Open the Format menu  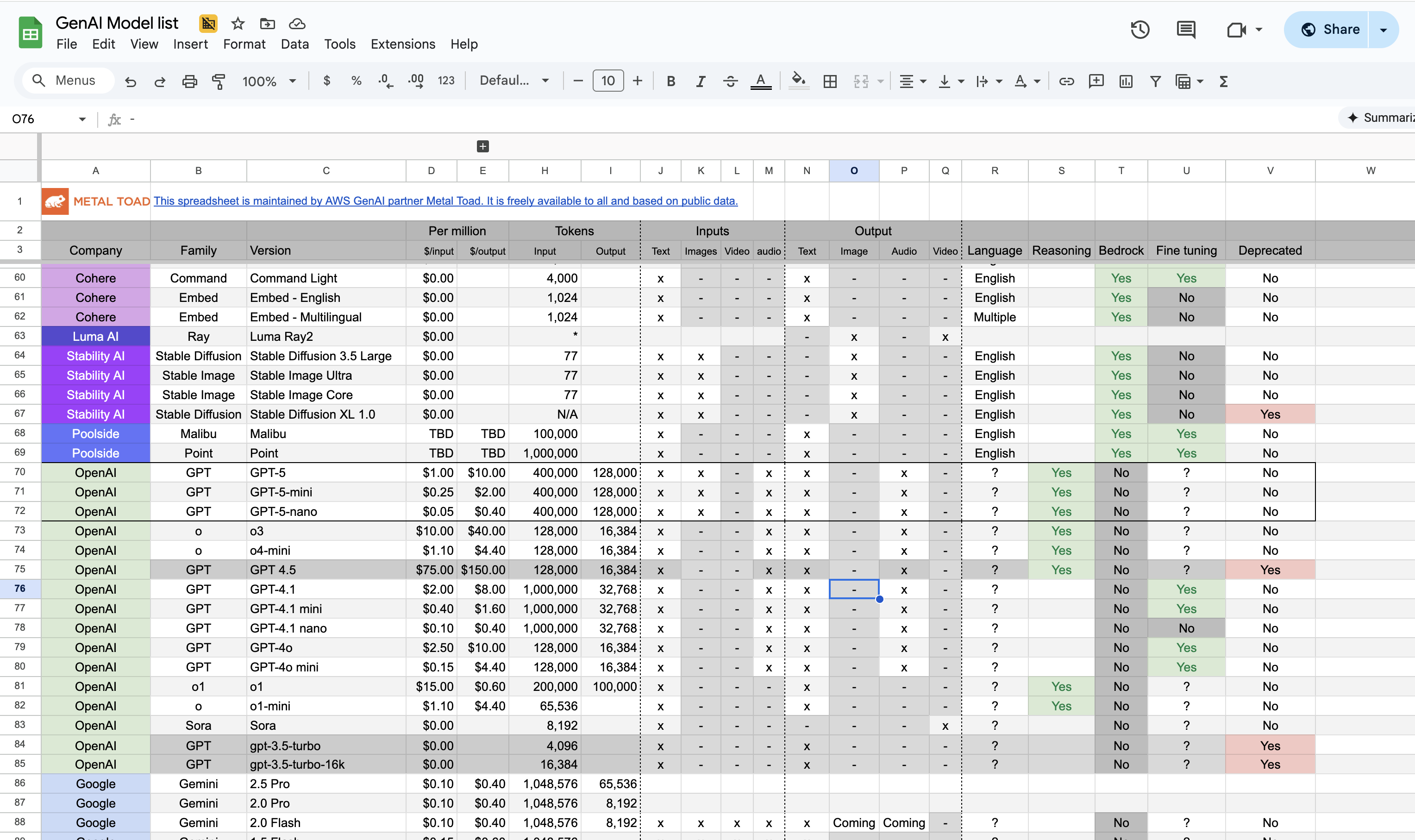[x=244, y=44]
